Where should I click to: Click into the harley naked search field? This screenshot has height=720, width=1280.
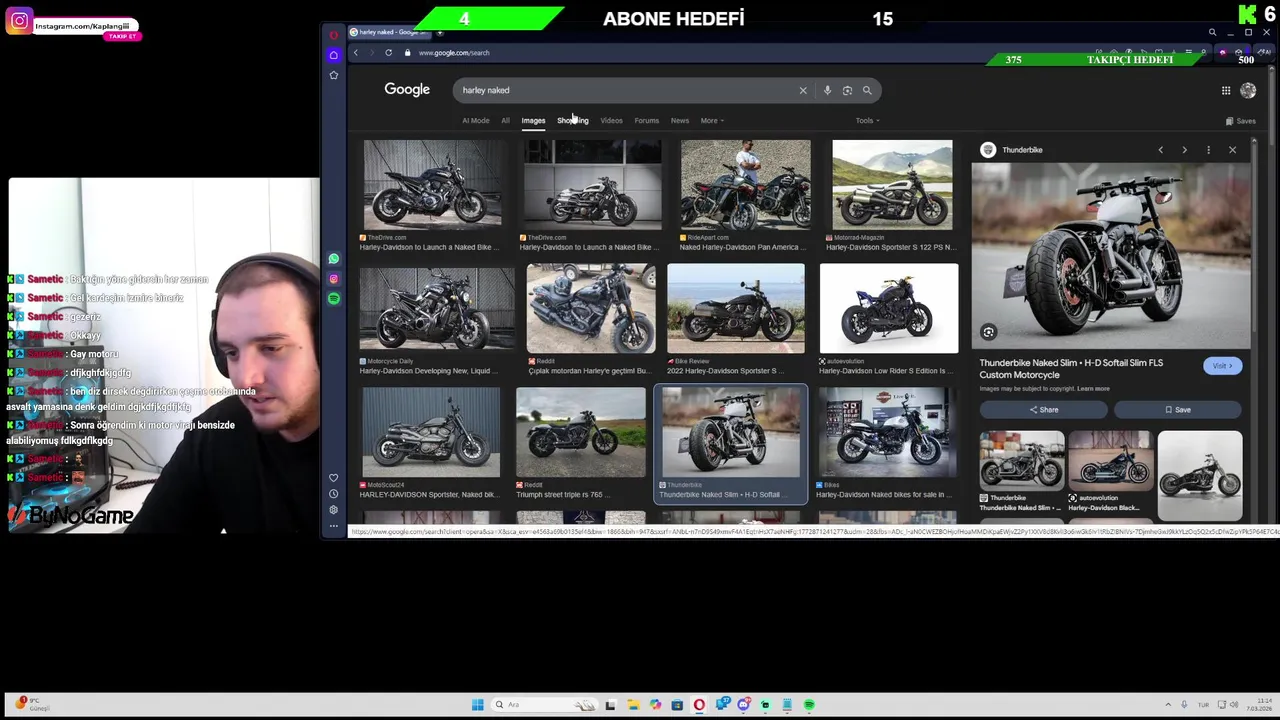click(x=625, y=90)
